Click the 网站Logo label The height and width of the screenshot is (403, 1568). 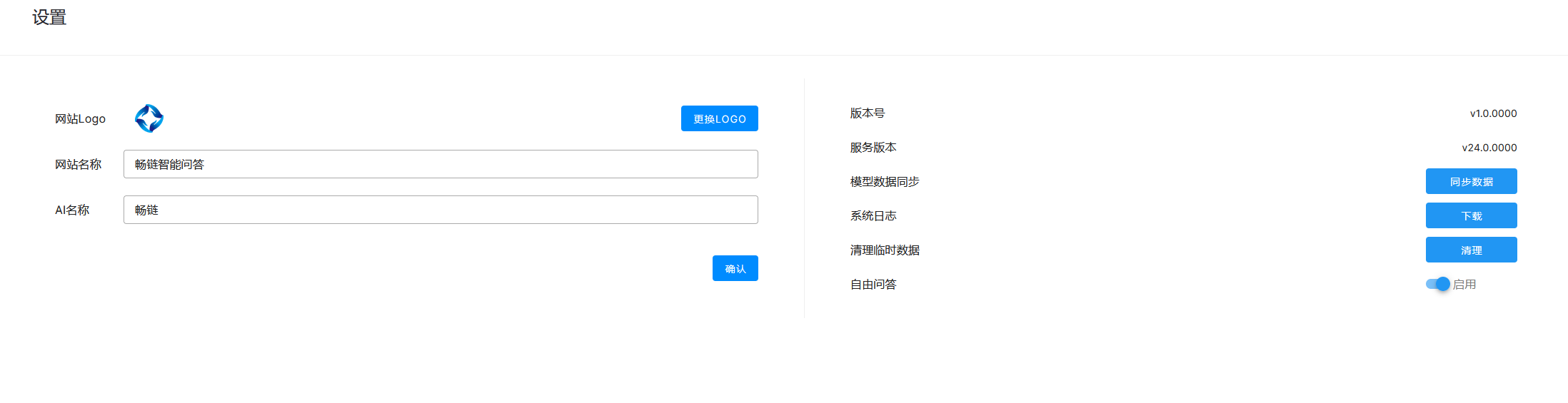click(x=80, y=118)
